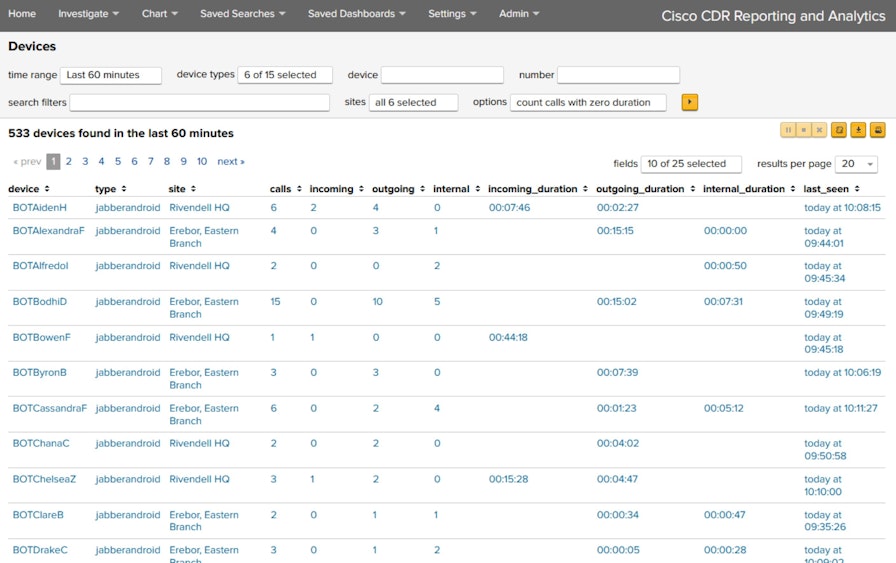Viewport: 896px width, 563px height.
Task: Open the results per page dropdown
Action: point(857,164)
